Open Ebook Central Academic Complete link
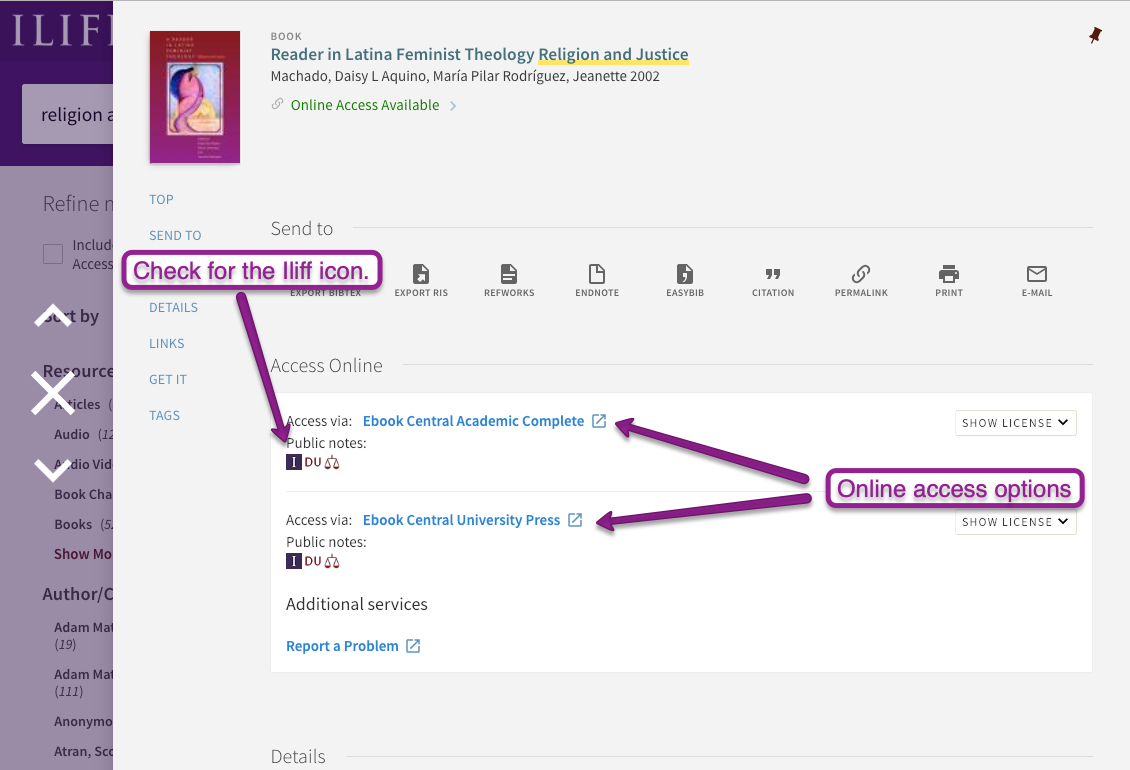Image resolution: width=1130 pixels, height=770 pixels. (473, 421)
